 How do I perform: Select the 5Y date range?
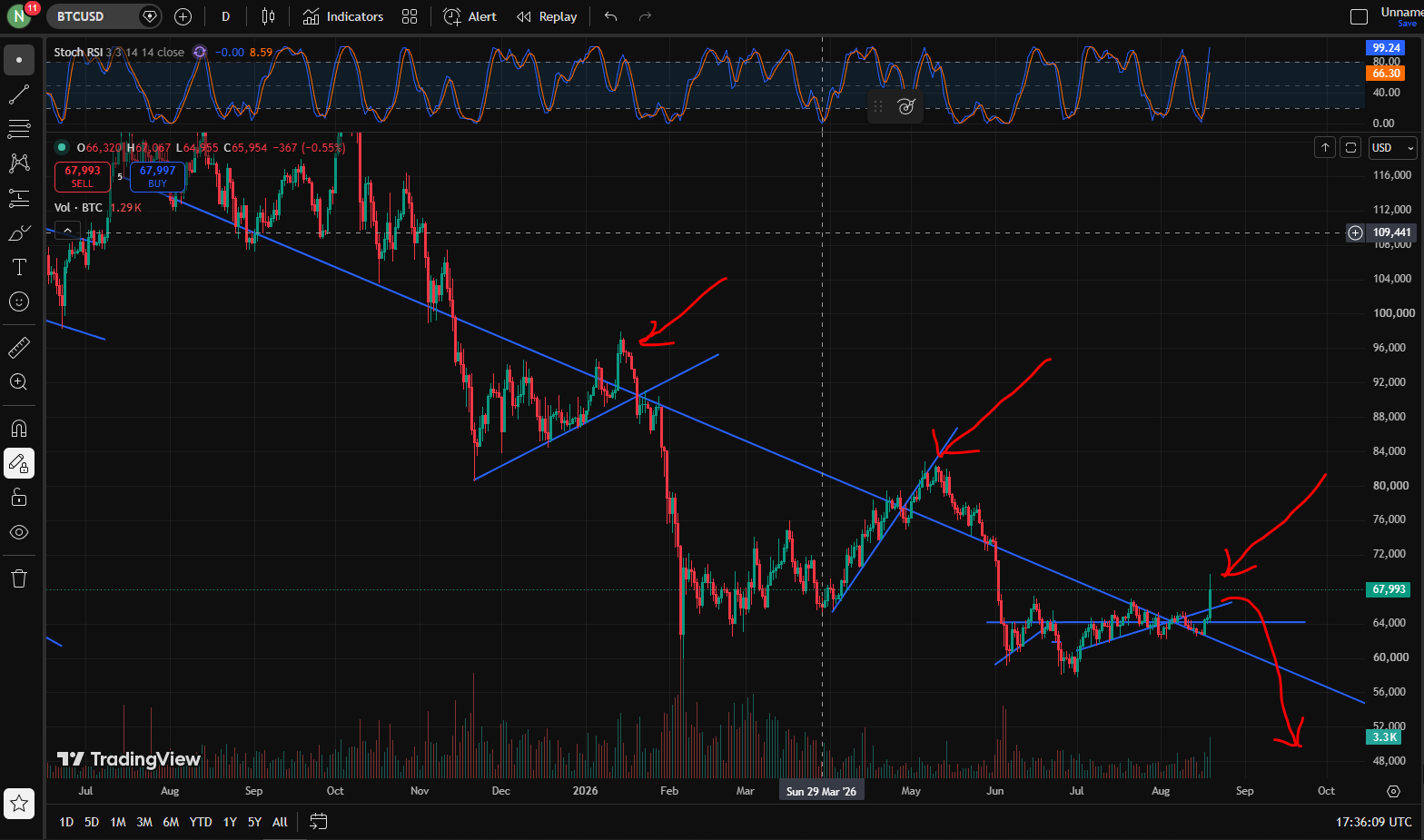pos(254,822)
